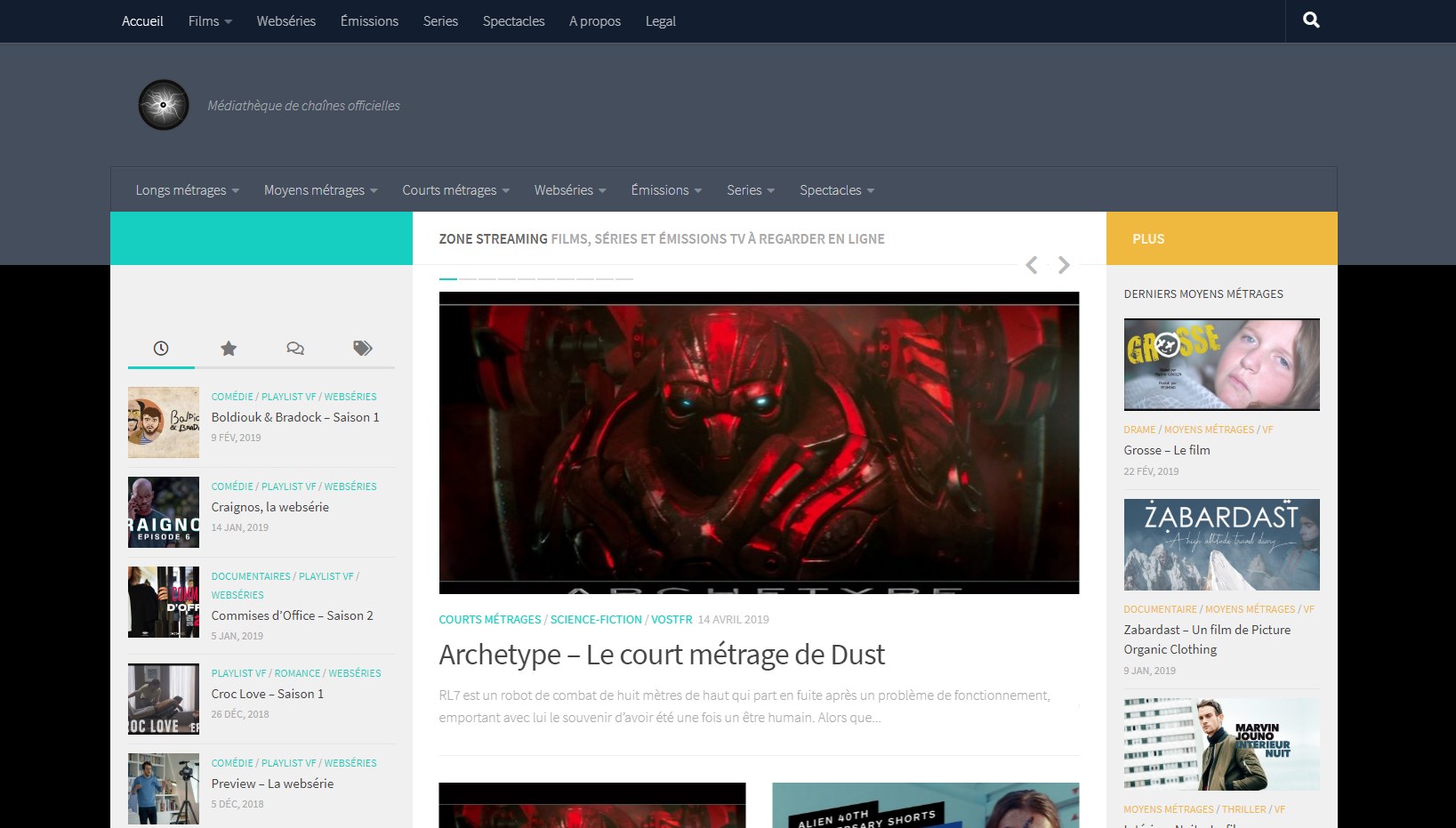
Task: Open Boldiouk & Bradock – Saison 1 post
Action: point(294,417)
